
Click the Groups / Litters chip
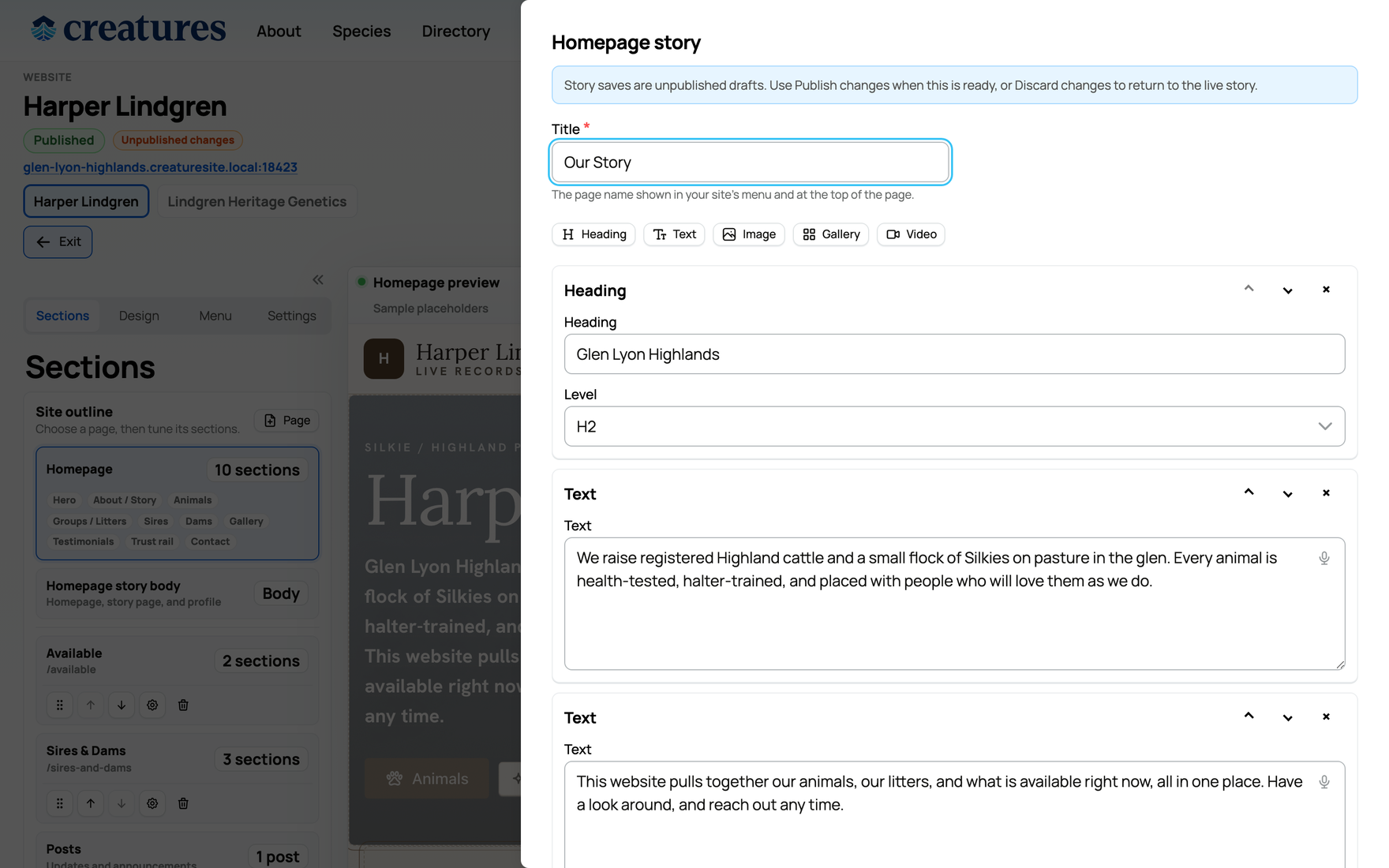click(89, 522)
